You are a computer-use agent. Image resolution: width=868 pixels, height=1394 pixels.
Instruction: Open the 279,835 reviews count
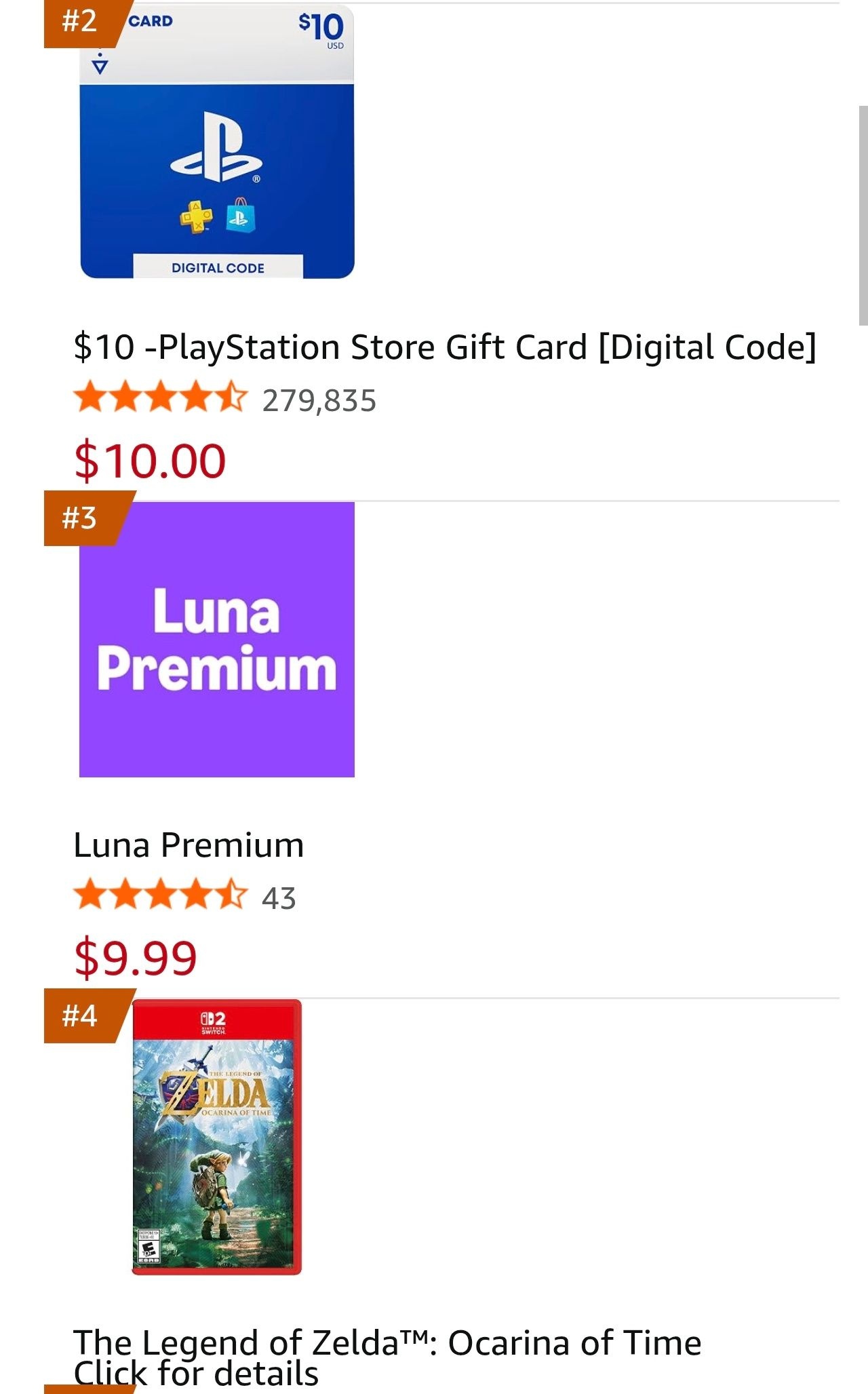click(x=319, y=401)
